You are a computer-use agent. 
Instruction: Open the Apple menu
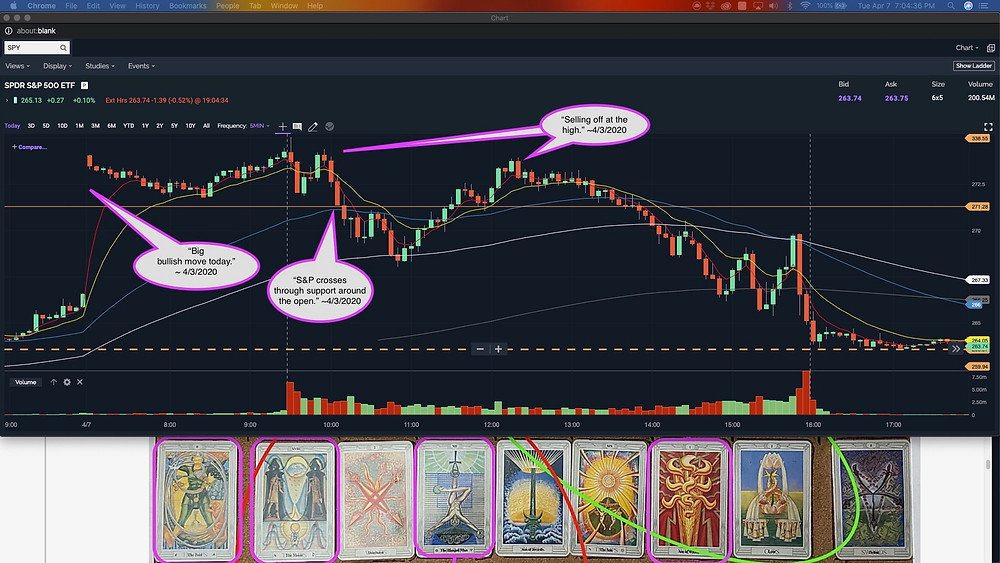13,6
